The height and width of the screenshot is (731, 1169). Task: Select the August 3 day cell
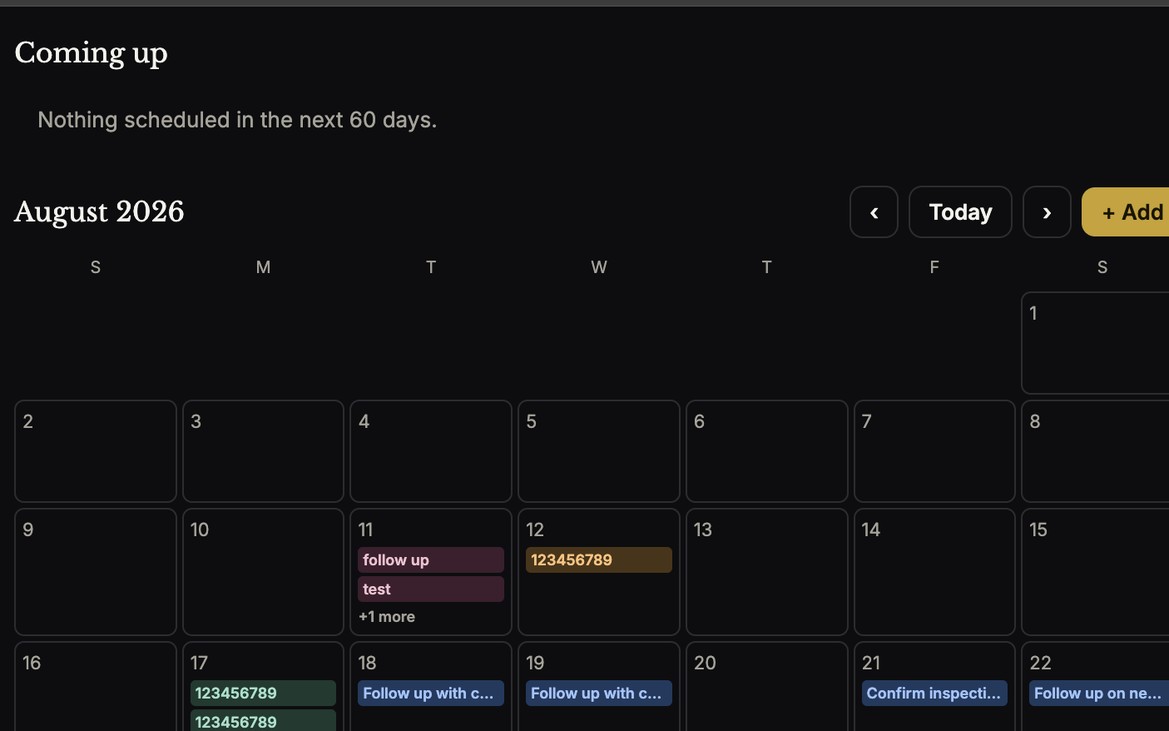(263, 452)
